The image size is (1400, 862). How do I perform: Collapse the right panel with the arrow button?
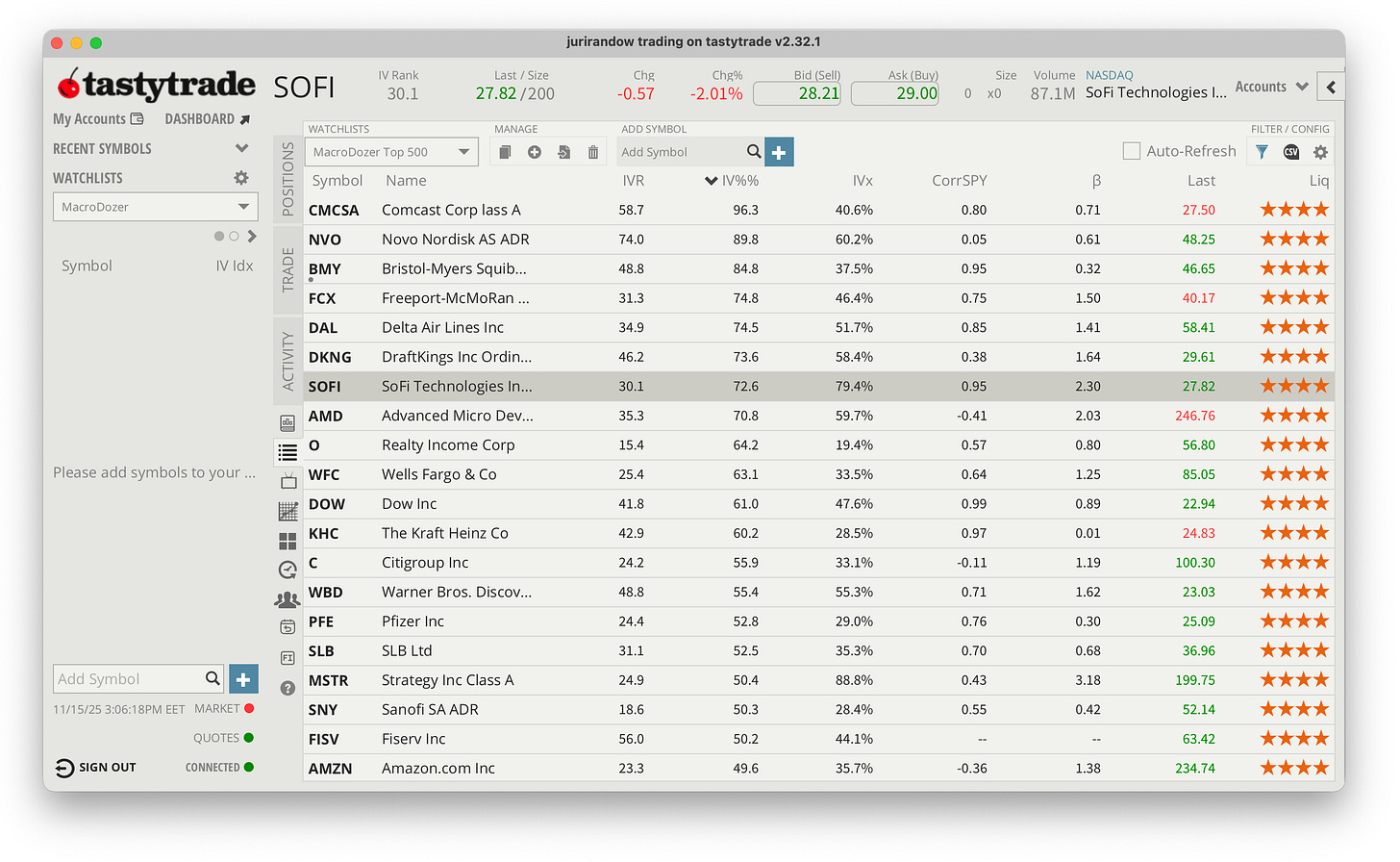click(x=1331, y=87)
